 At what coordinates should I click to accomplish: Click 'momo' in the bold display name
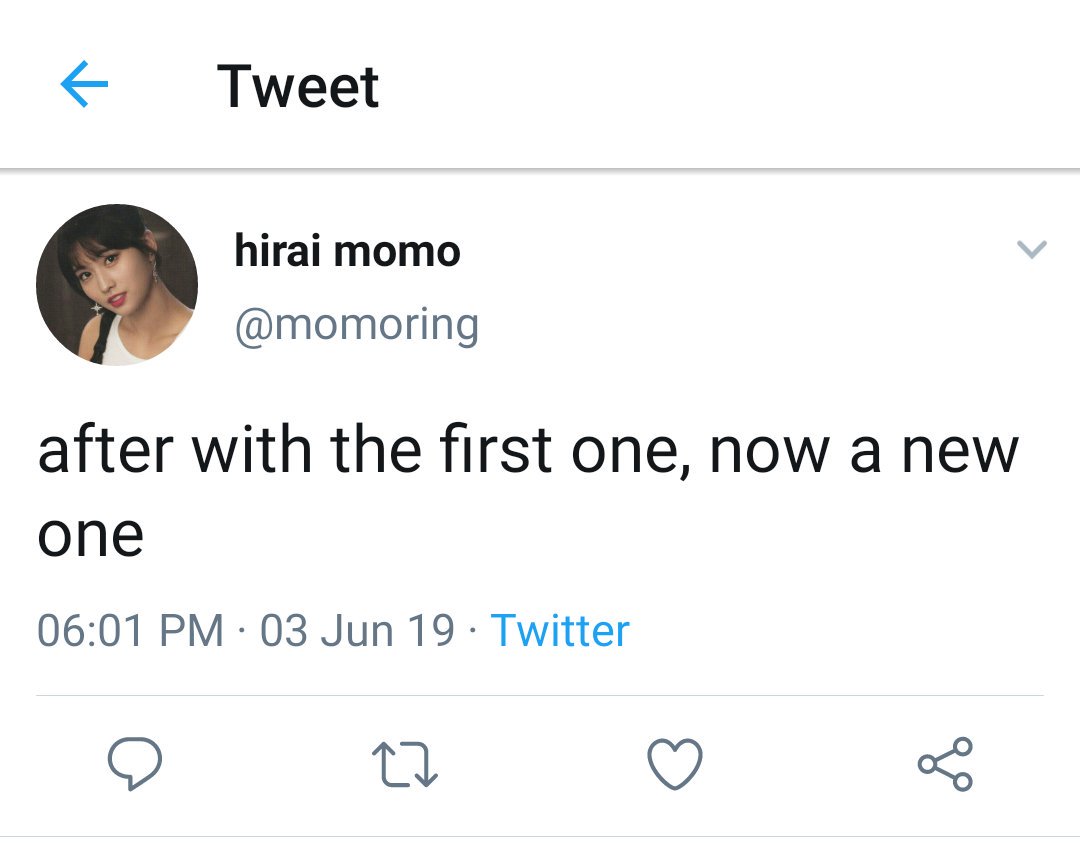click(x=397, y=252)
